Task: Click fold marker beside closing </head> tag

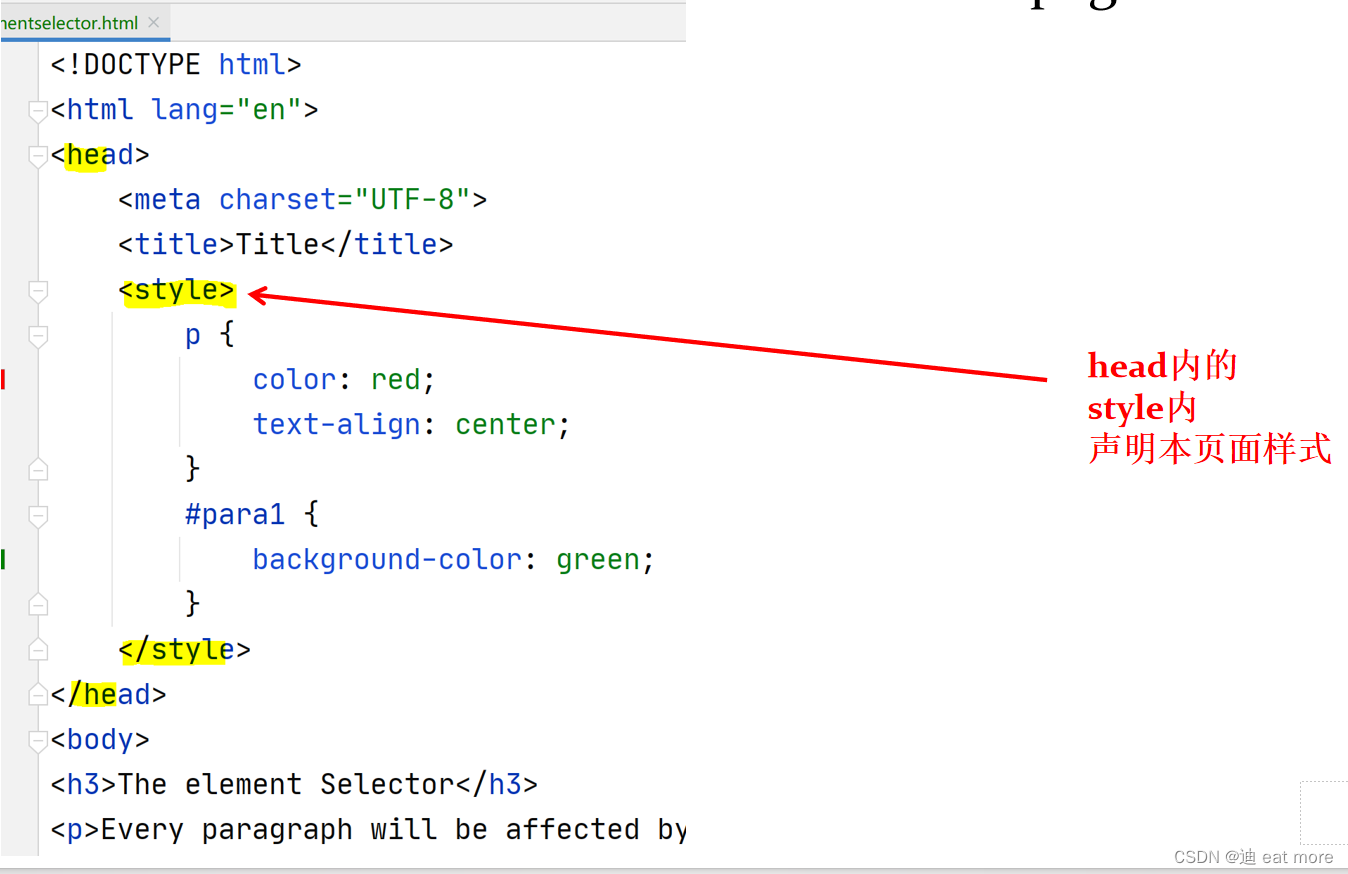Action: click(x=38, y=694)
